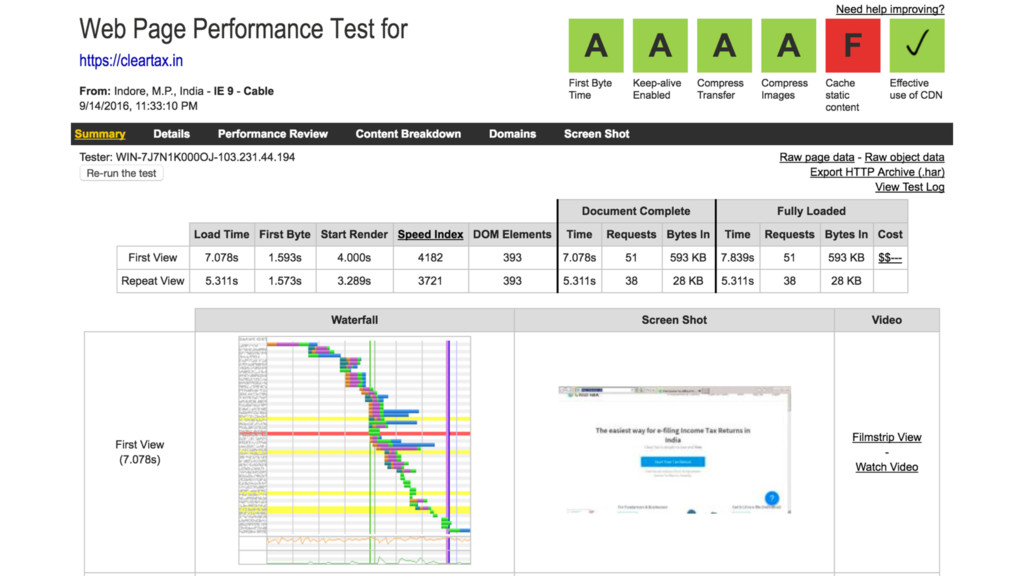The height and width of the screenshot is (576, 1024).
Task: Click the Repeat View row label
Action: tap(153, 281)
